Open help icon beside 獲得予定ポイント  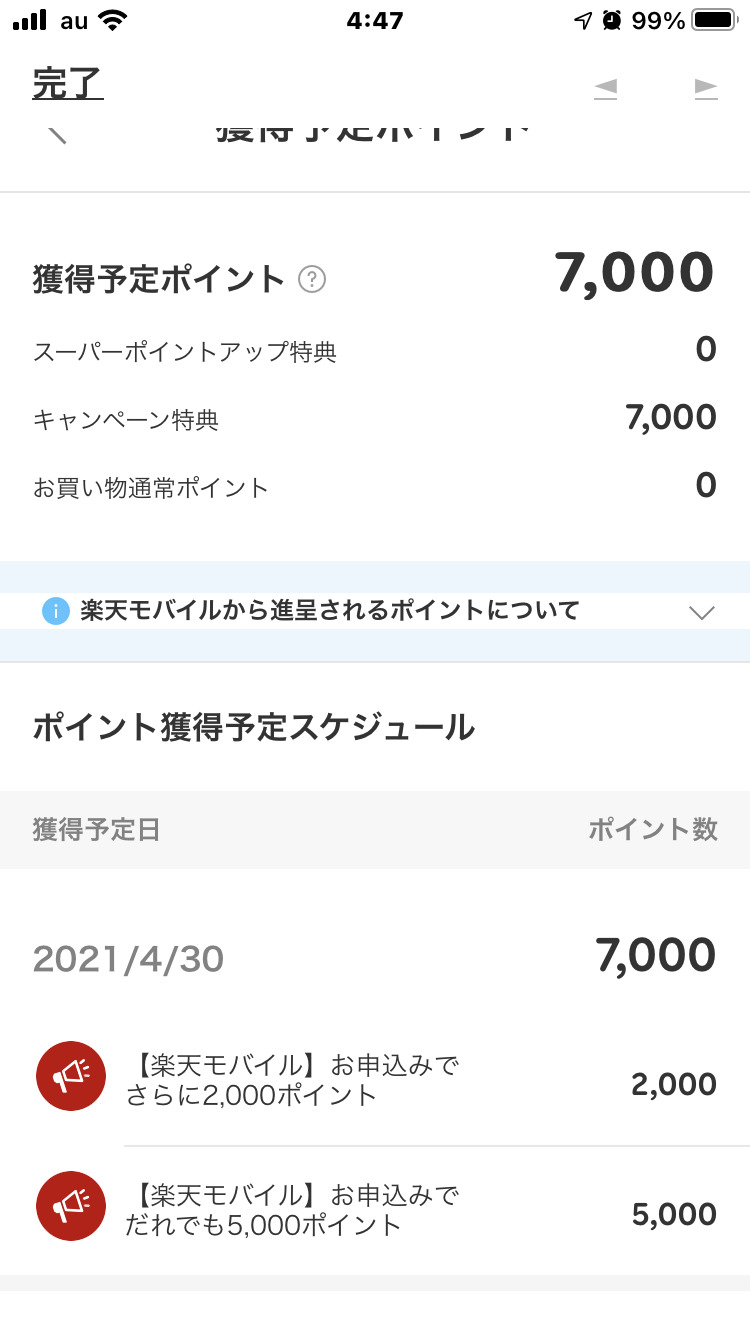point(312,280)
